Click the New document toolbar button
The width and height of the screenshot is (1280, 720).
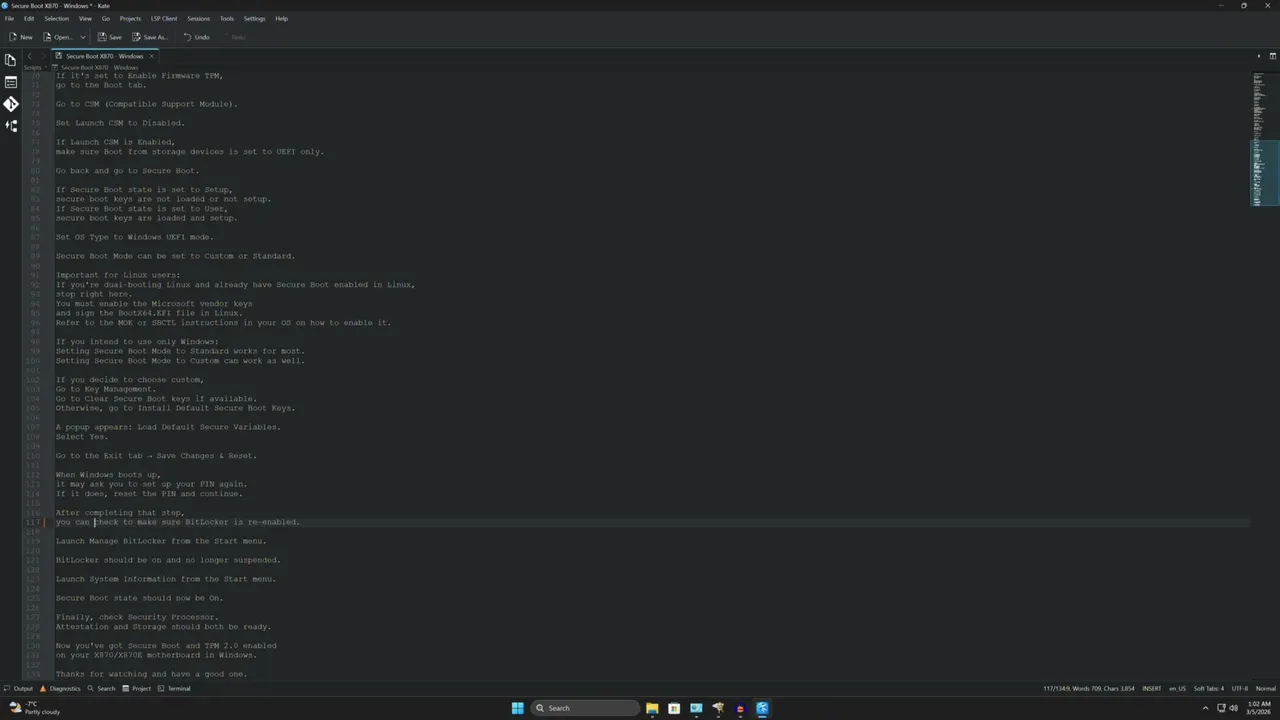pos(20,37)
